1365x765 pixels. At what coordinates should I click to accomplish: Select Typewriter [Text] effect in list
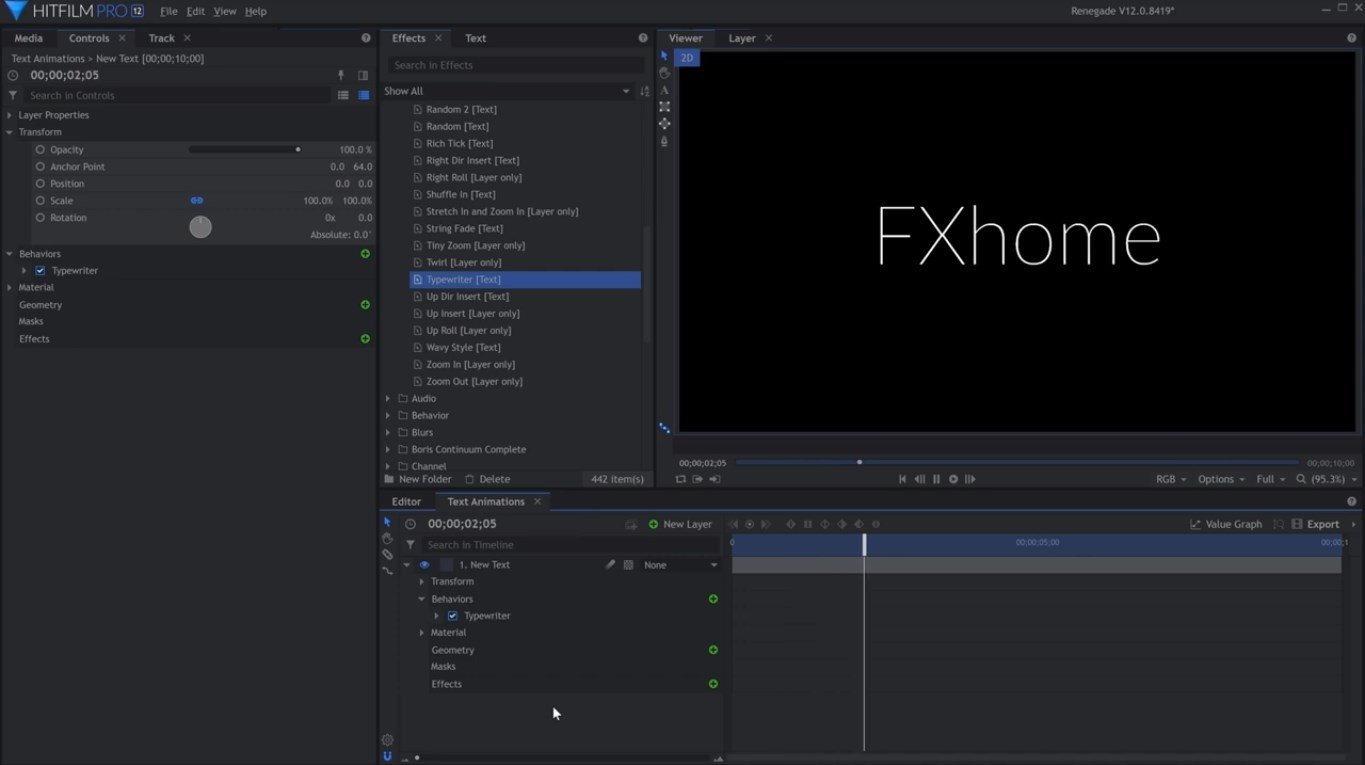click(525, 280)
